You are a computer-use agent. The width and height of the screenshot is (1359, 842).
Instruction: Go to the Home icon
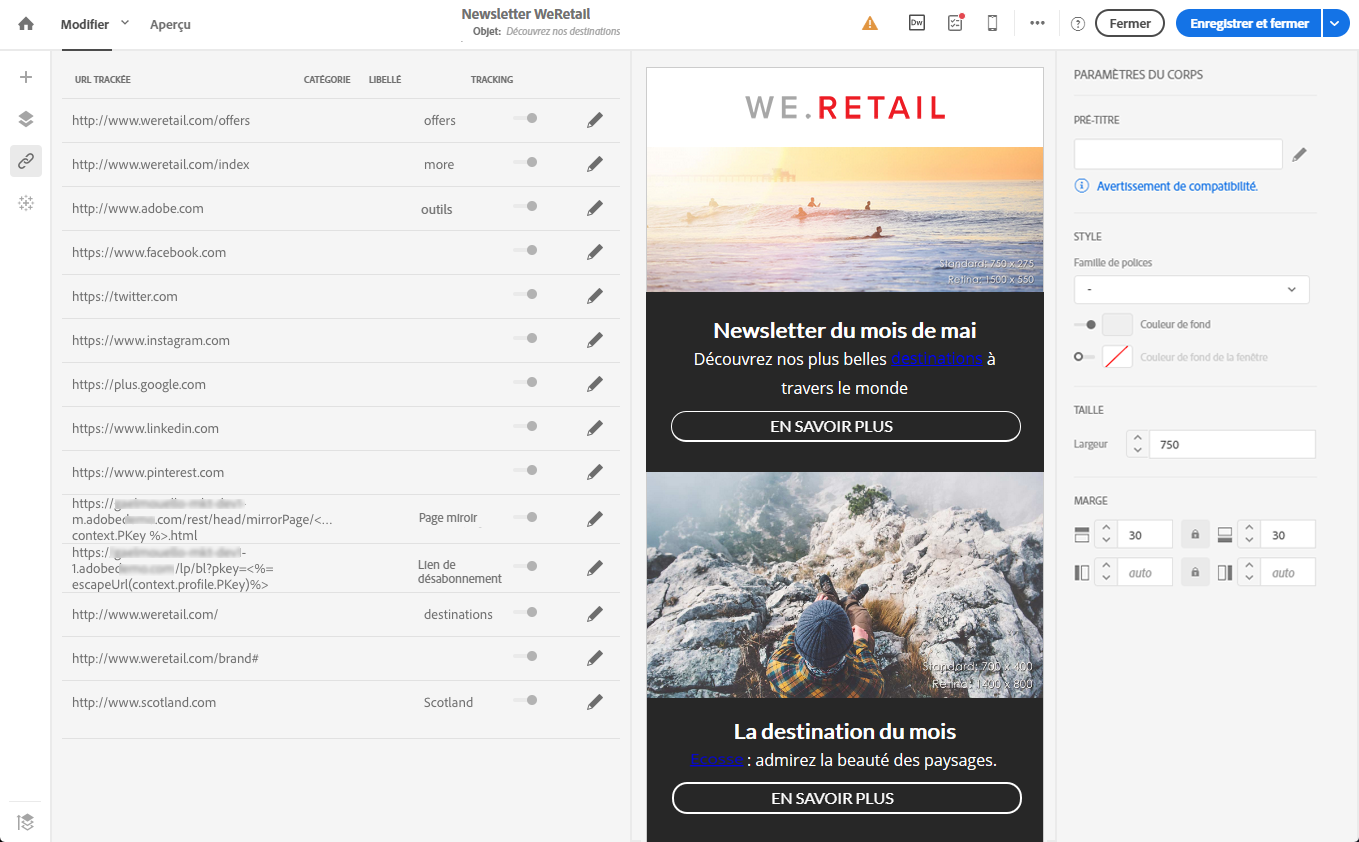click(x=26, y=24)
